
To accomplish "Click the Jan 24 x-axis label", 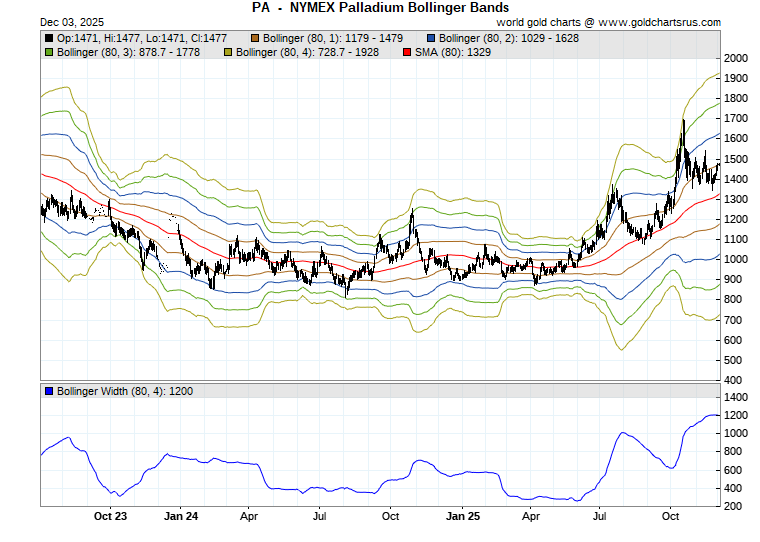I will pyautogui.click(x=180, y=517).
